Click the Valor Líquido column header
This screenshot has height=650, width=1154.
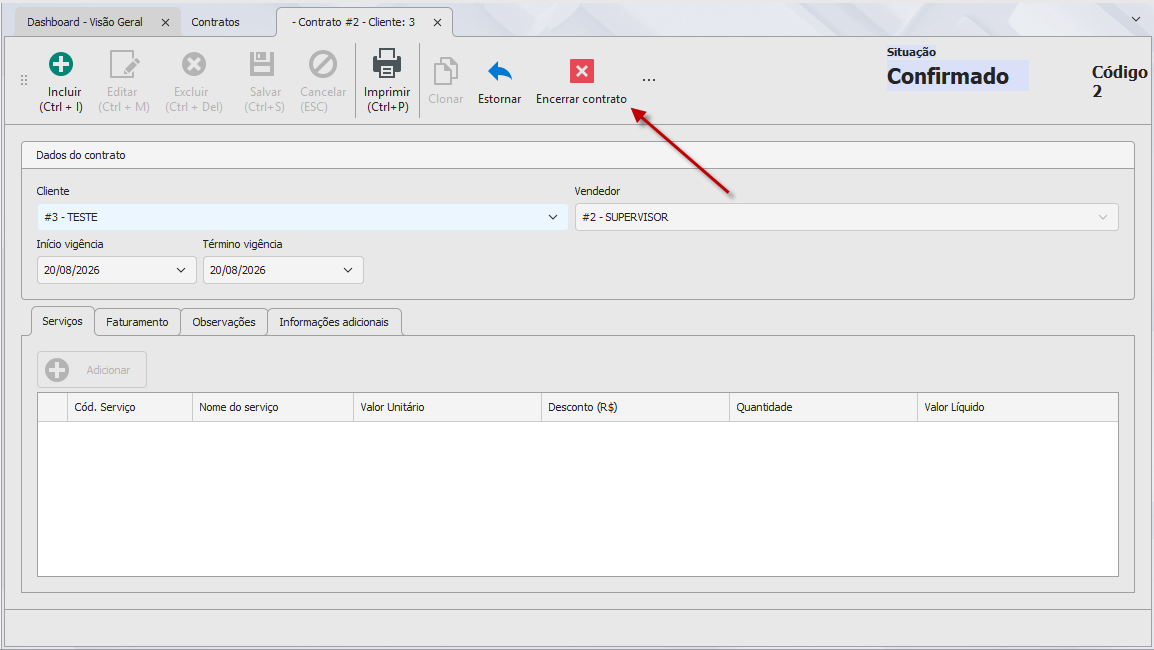1018,407
